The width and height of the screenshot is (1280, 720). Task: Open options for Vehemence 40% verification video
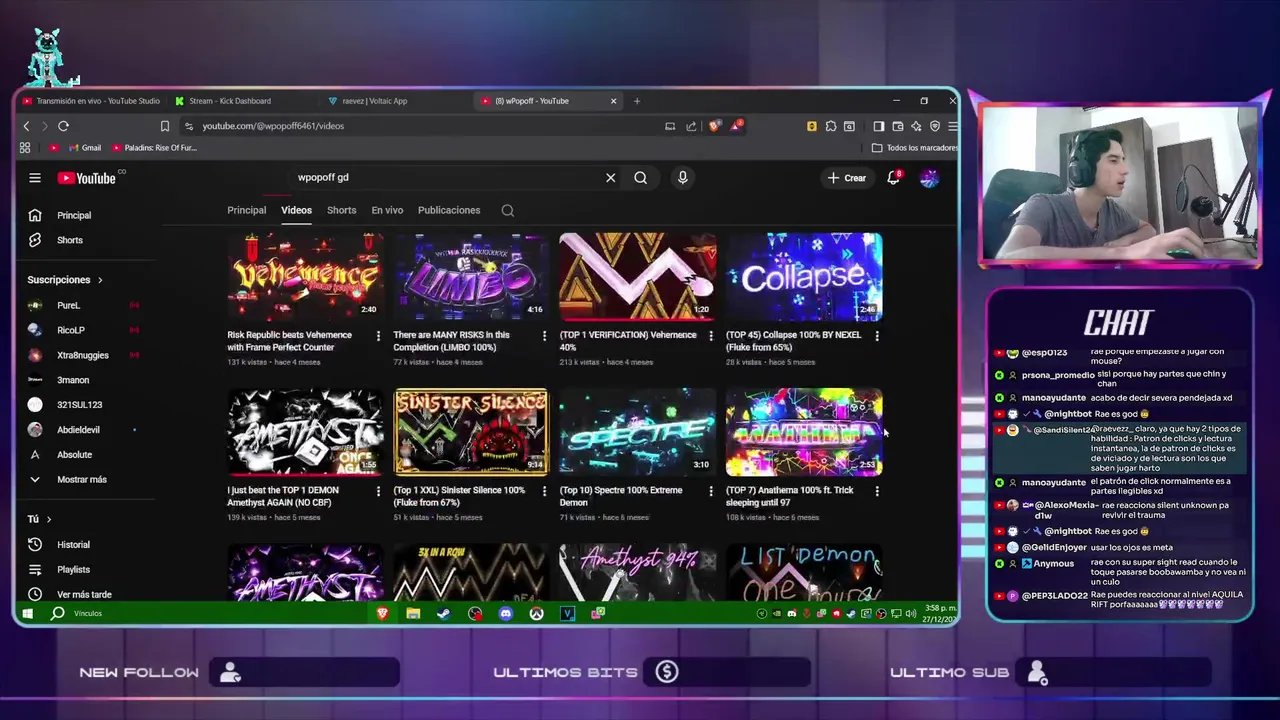point(711,336)
